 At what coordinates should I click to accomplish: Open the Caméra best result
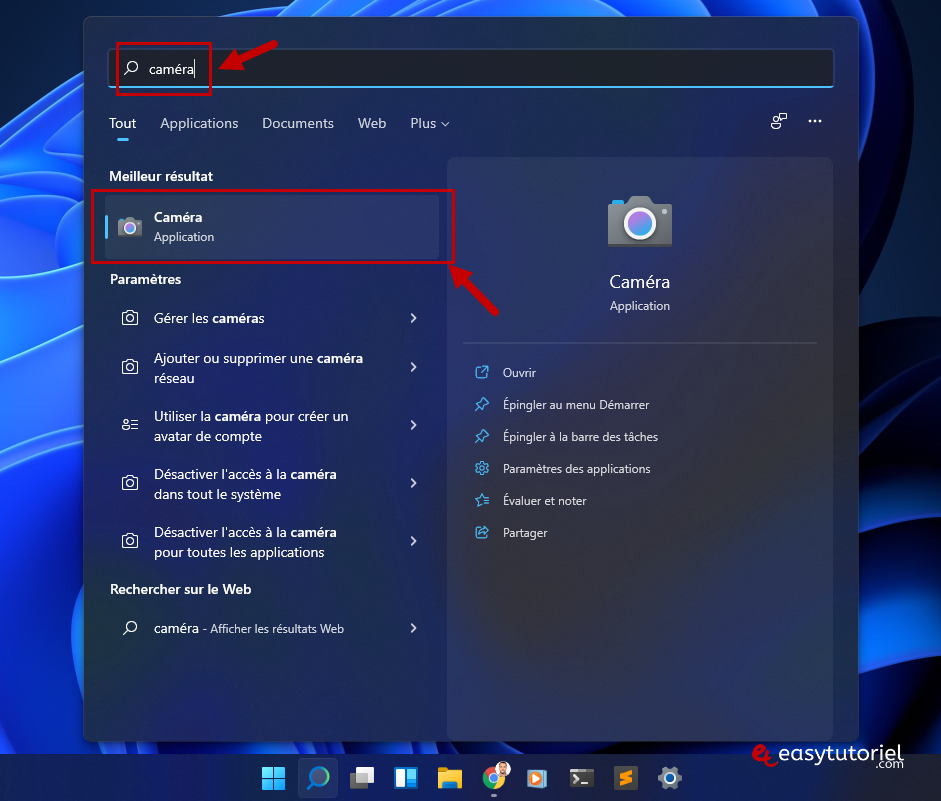click(x=272, y=227)
